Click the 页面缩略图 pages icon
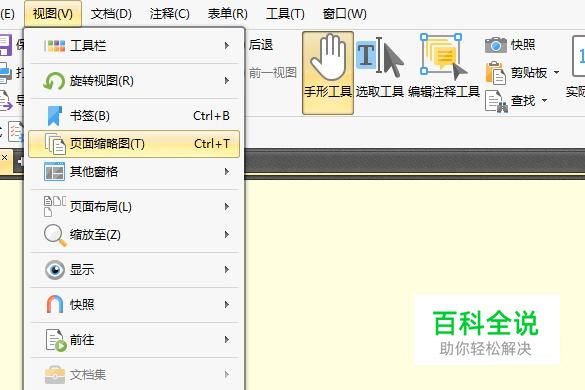The width and height of the screenshot is (585, 390). pos(55,144)
